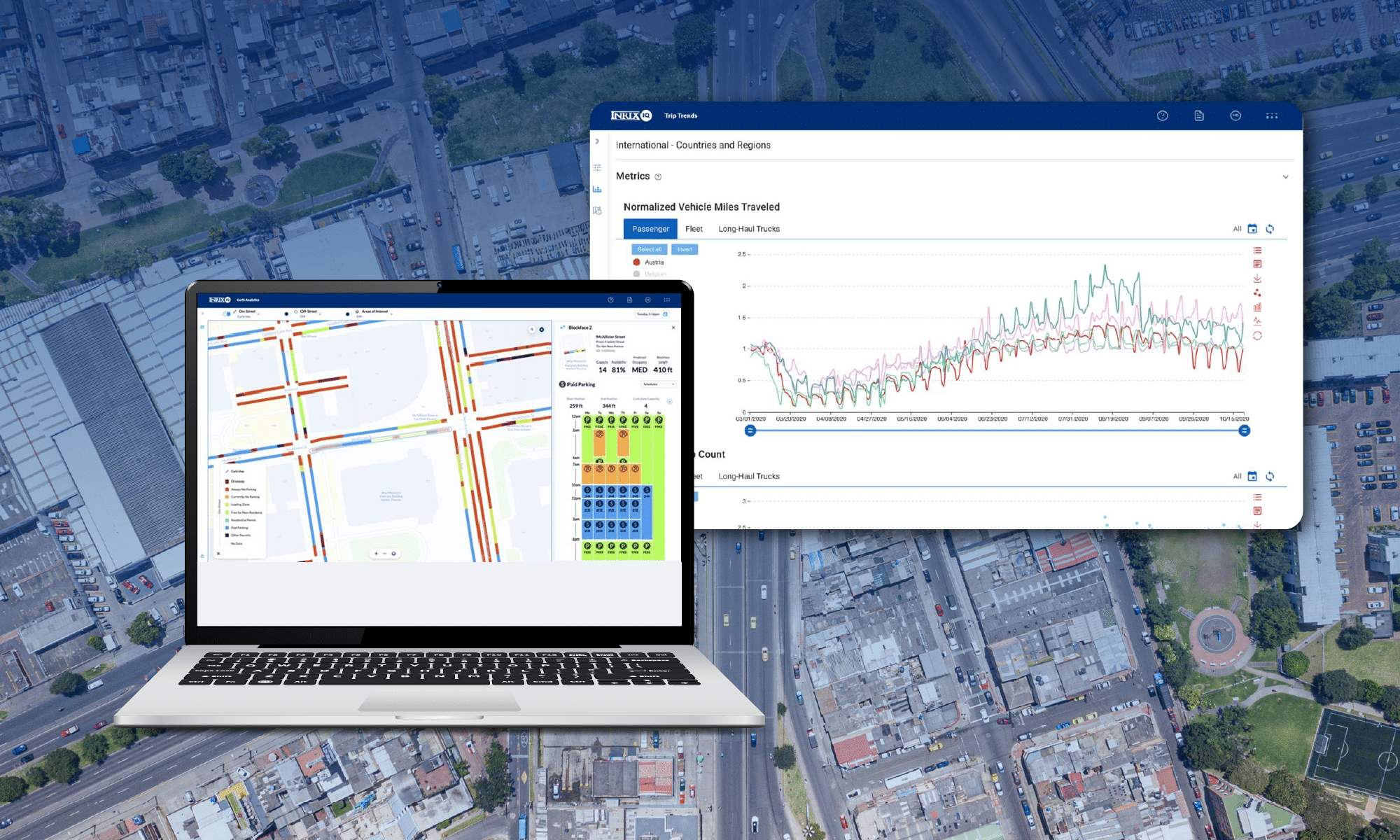
Task: Open apps grid in Trip Trends header
Action: 1272,115
